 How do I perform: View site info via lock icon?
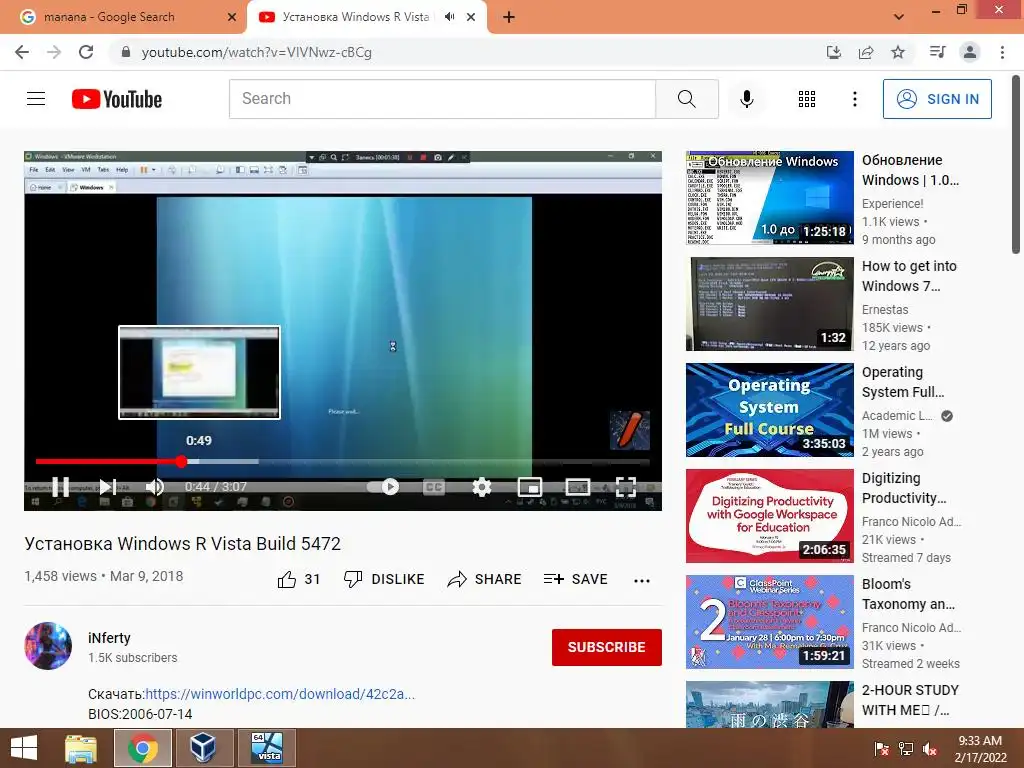pos(126,52)
